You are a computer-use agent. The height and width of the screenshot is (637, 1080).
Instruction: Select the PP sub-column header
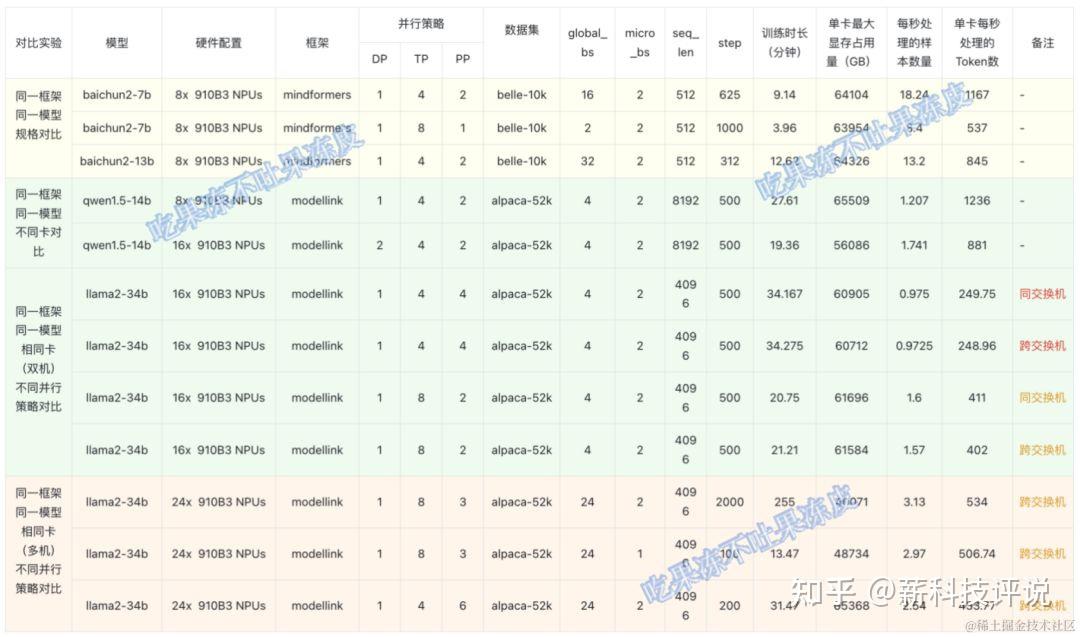click(x=462, y=59)
